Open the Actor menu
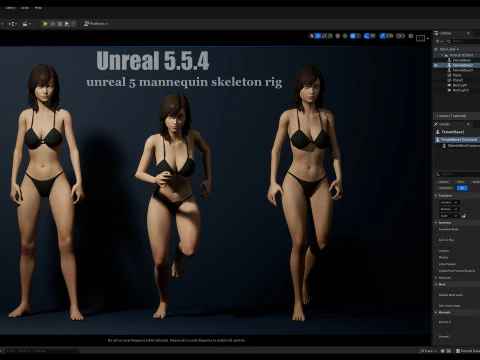The width and height of the screenshot is (480, 360). [25, 8]
